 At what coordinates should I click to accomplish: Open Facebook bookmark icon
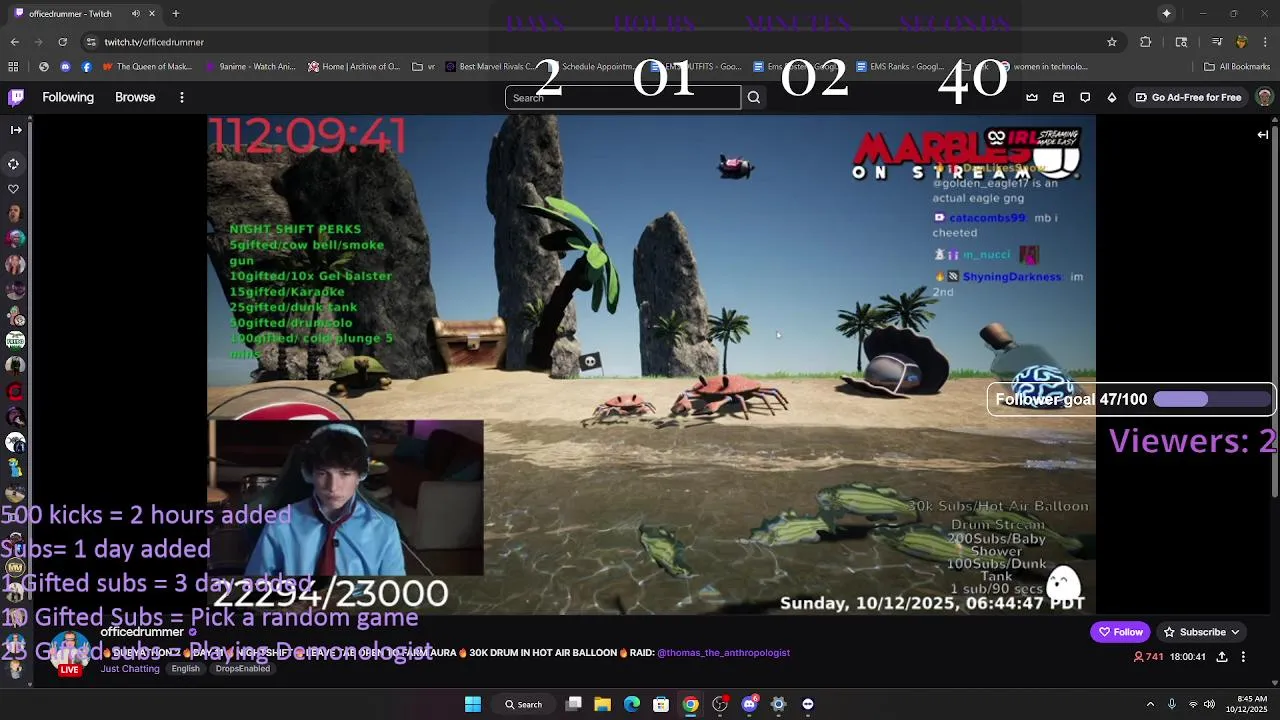[x=86, y=67]
